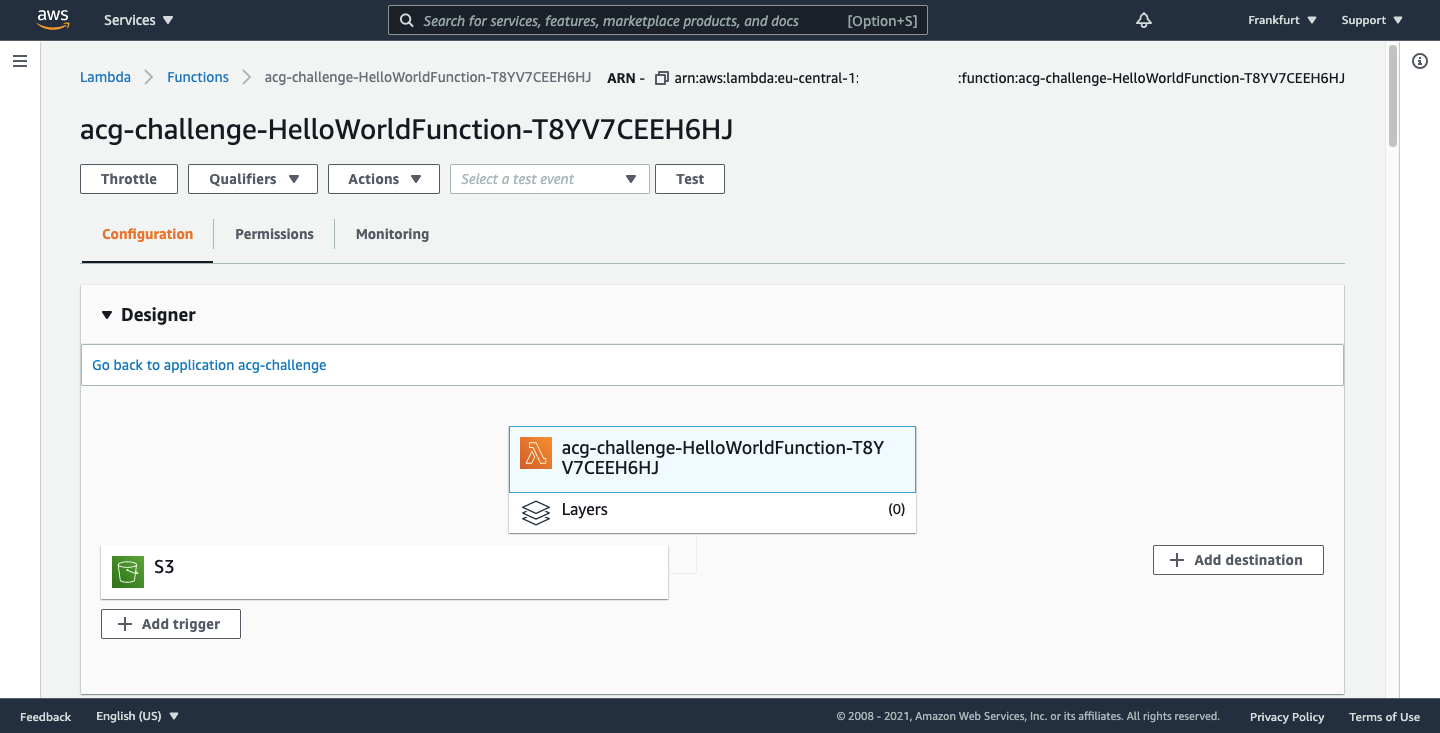Image resolution: width=1440 pixels, height=733 pixels.
Task: Click the Feedback link in footer
Action: pos(45,717)
